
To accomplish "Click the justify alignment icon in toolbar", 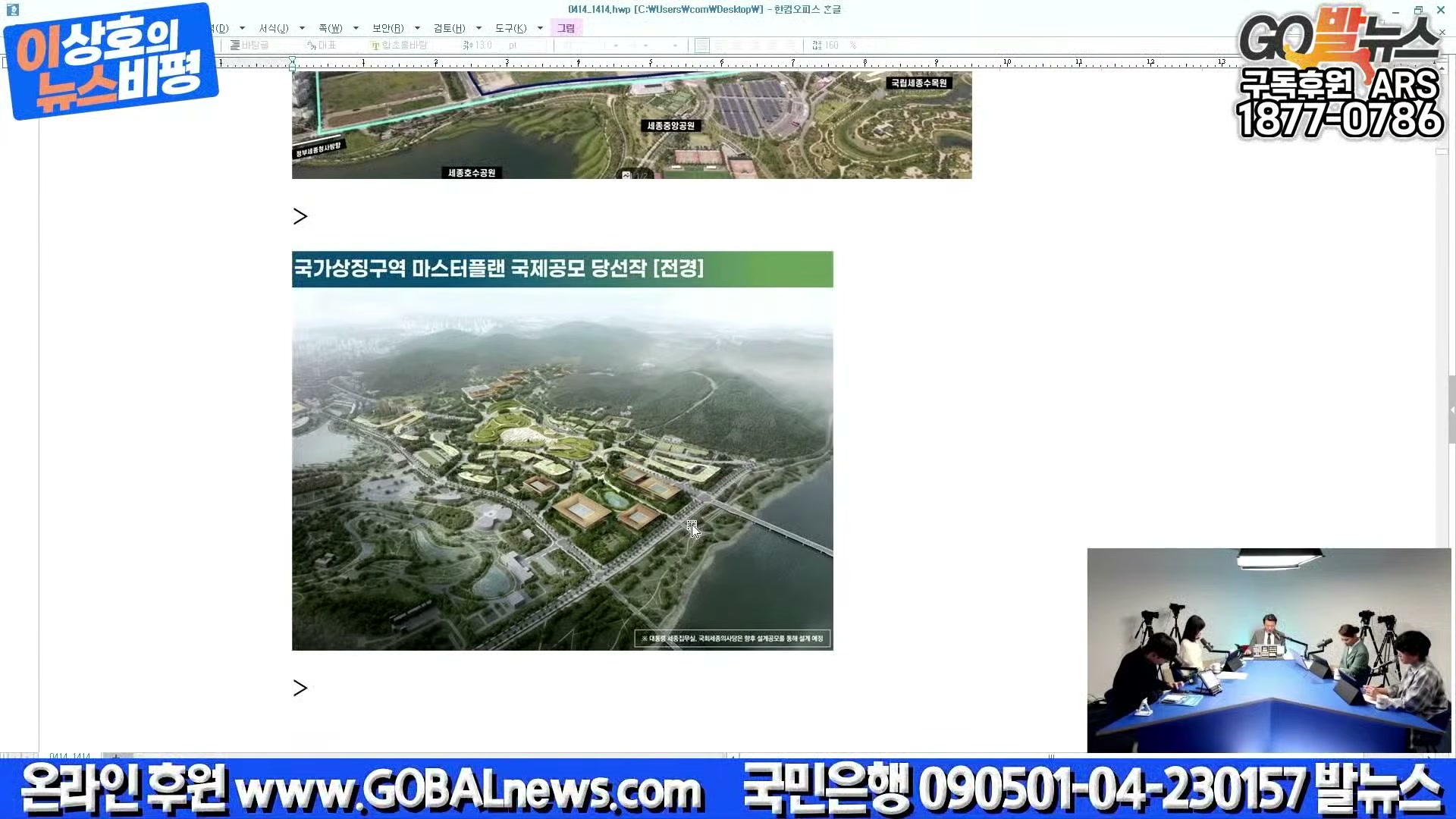I will [702, 45].
